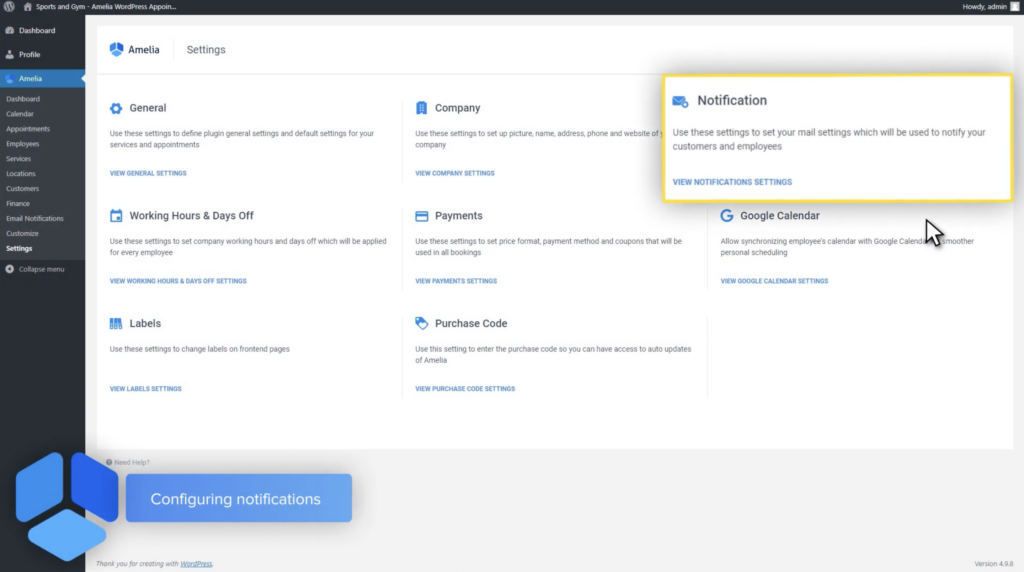Open Amelia Dashboard submenu item
This screenshot has width=1024, height=572.
tap(23, 99)
